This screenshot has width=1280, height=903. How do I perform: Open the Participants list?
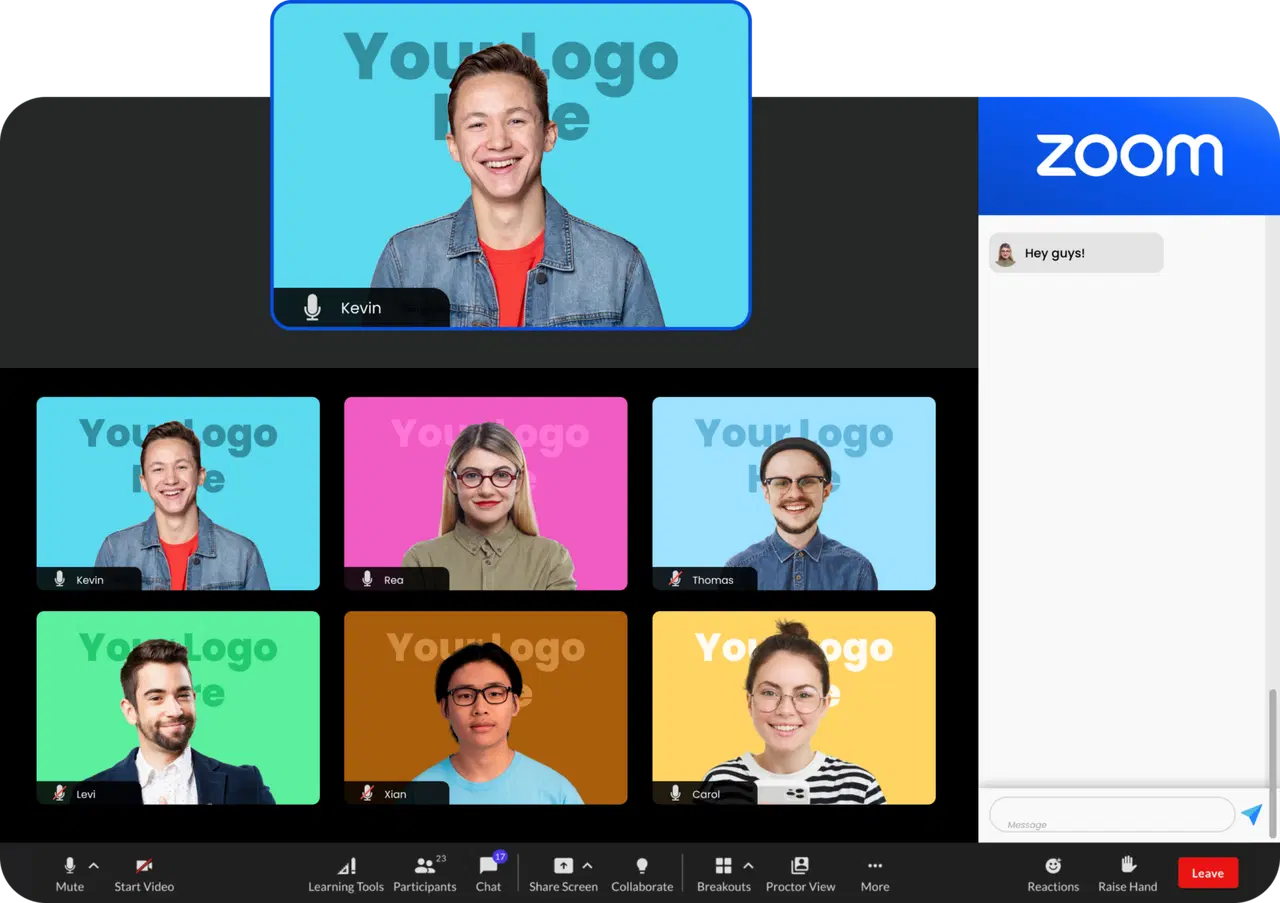click(425, 874)
